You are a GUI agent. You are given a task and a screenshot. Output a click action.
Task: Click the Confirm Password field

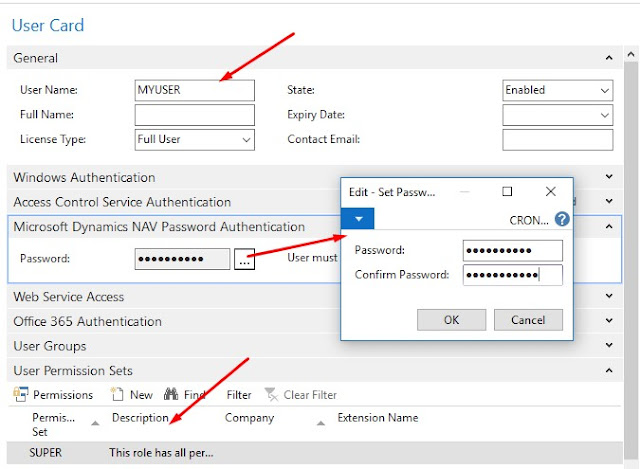[x=512, y=274]
